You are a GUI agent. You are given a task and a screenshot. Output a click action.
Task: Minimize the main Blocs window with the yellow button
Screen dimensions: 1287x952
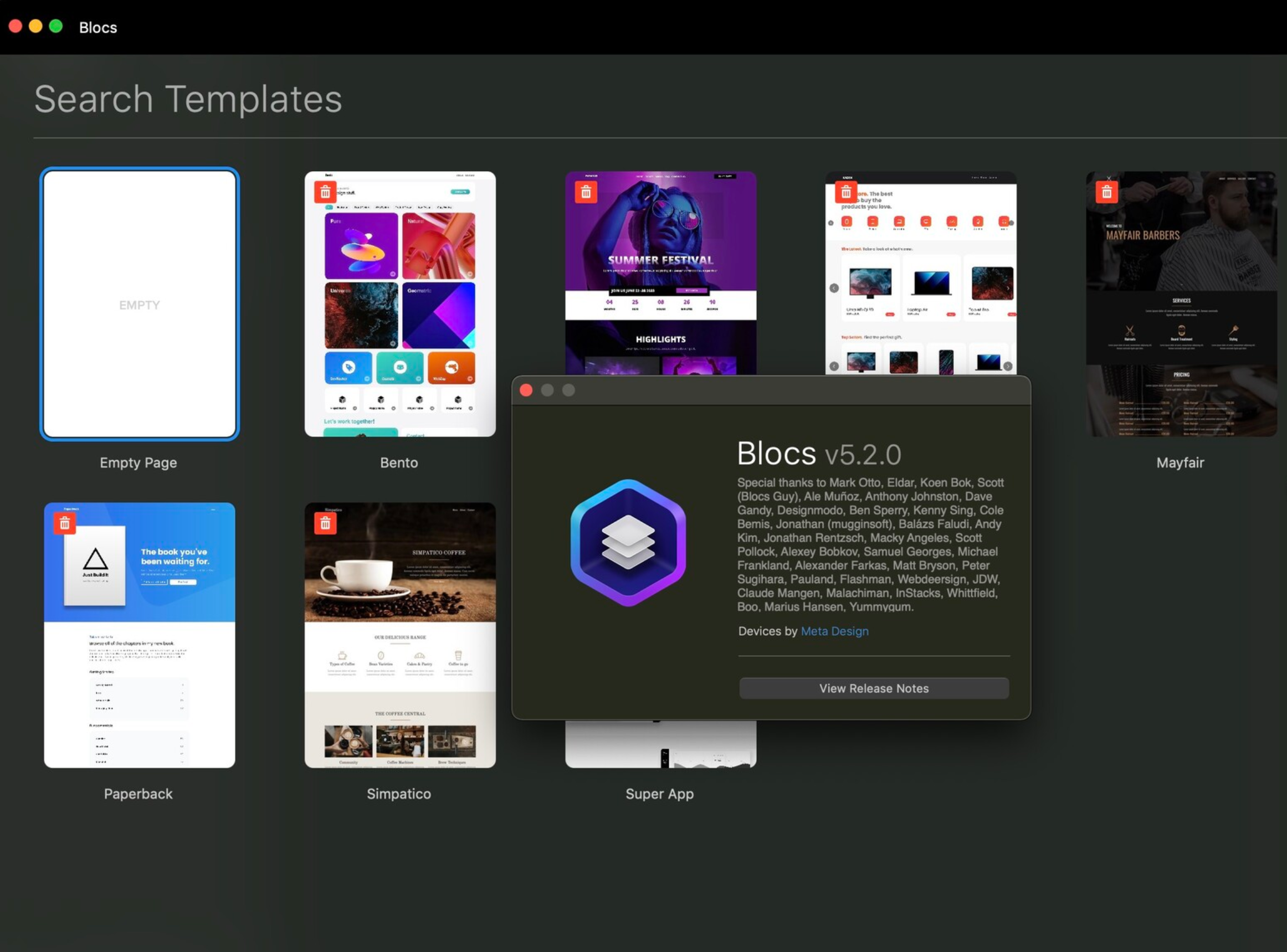35,26
